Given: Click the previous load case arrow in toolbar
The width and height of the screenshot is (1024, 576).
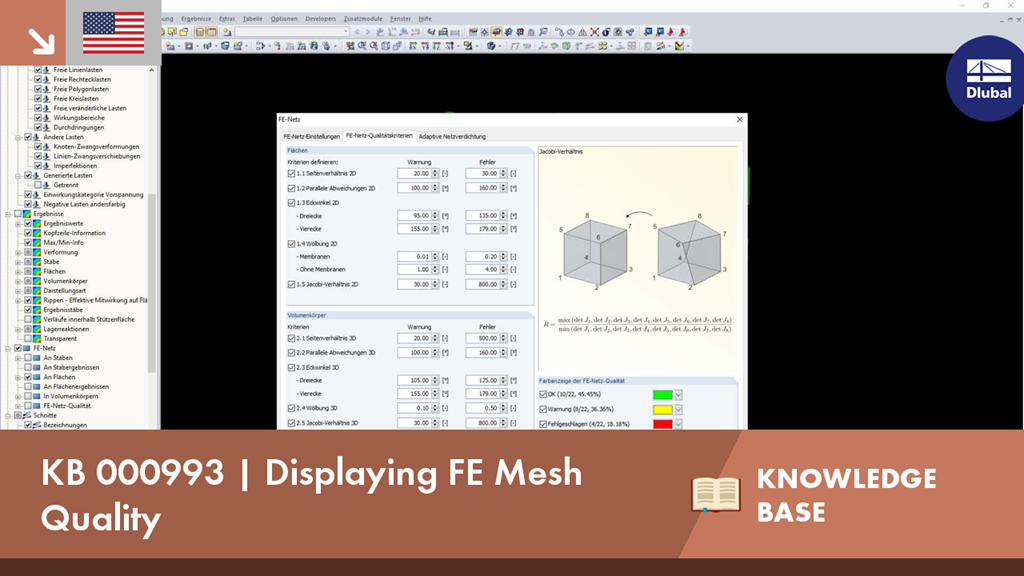Looking at the screenshot, I should pyautogui.click(x=357, y=31).
